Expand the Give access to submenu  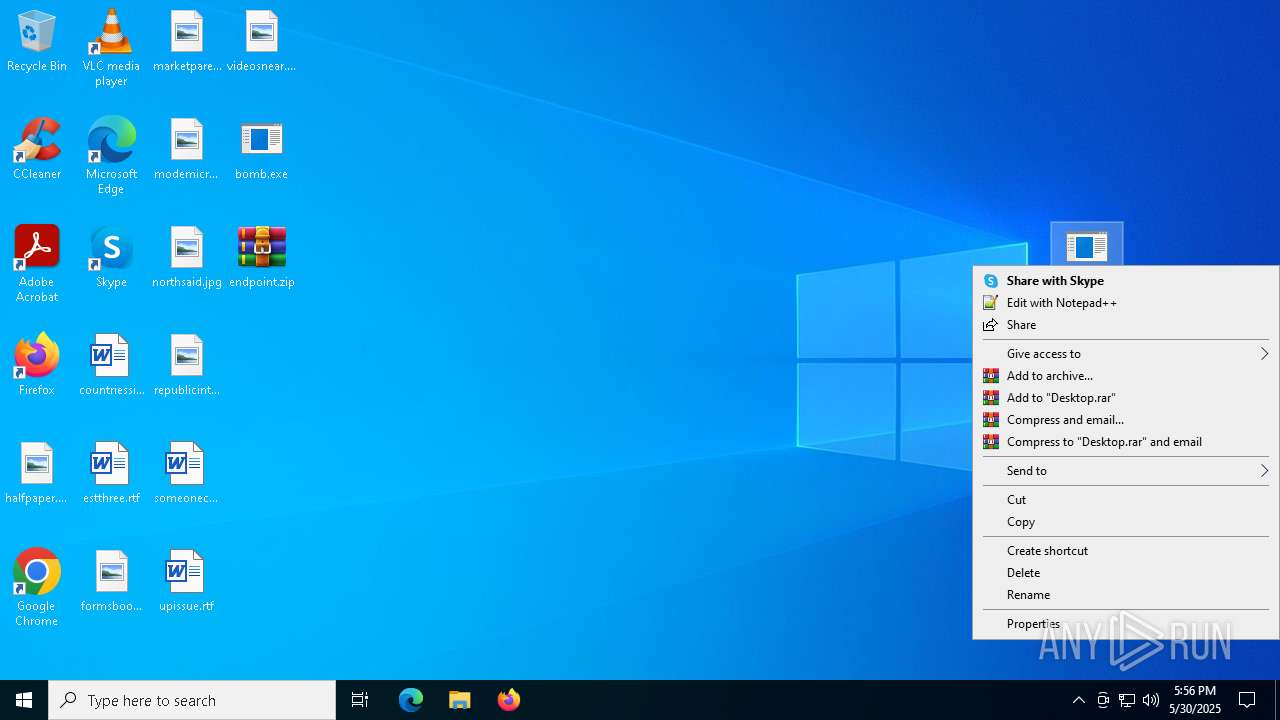[1126, 354]
